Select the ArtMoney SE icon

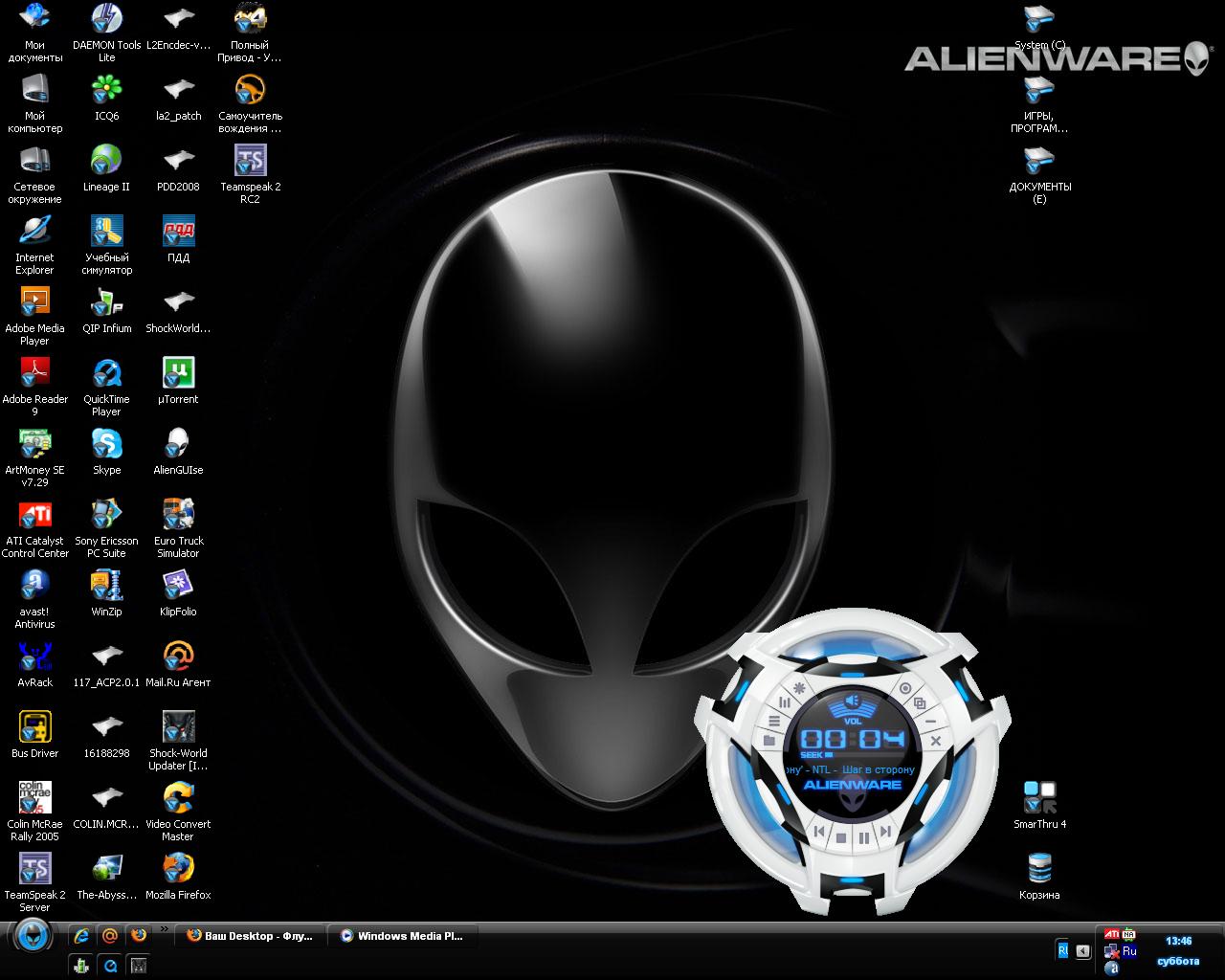click(x=35, y=457)
